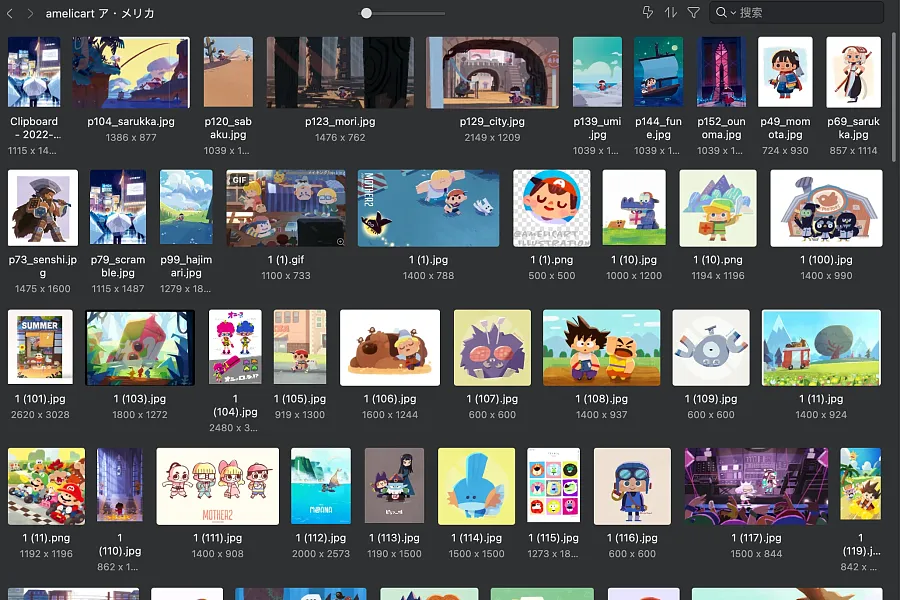Viewport: 900px width, 600px height.
Task: Select the 1 (119) thumbnail
Action: tap(860, 484)
